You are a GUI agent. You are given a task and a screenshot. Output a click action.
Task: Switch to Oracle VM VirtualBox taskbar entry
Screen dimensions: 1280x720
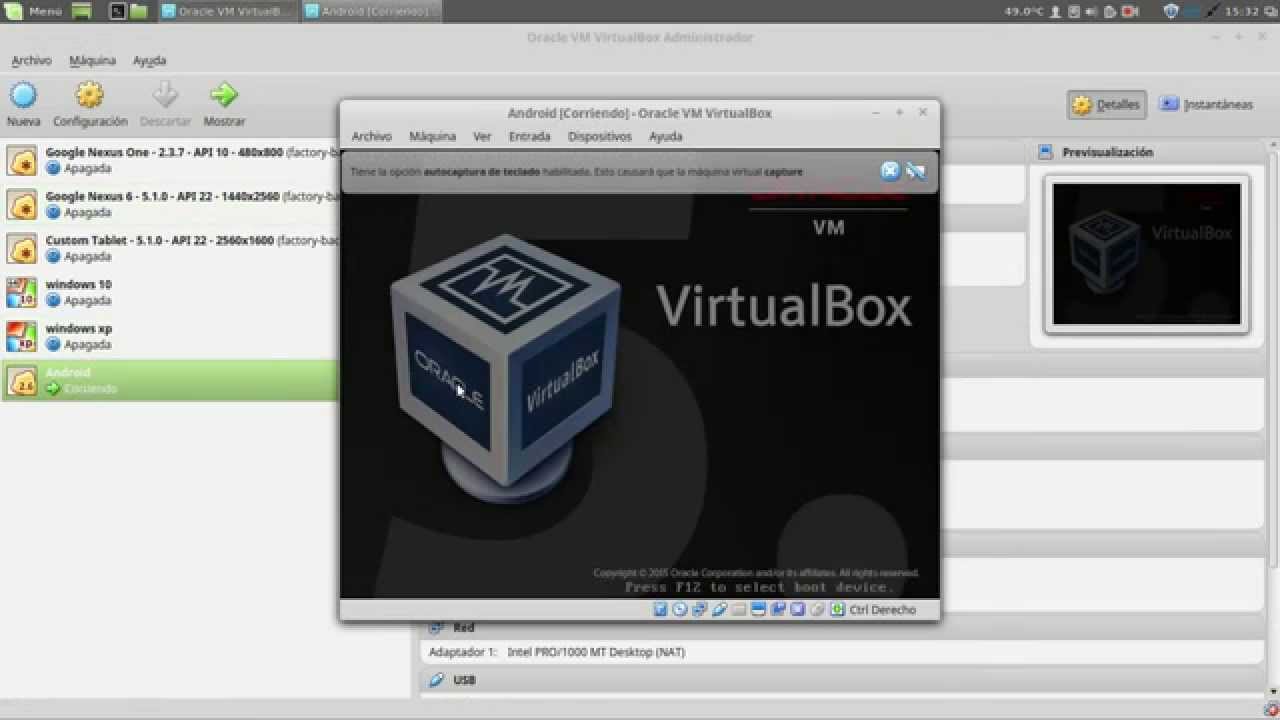click(227, 11)
